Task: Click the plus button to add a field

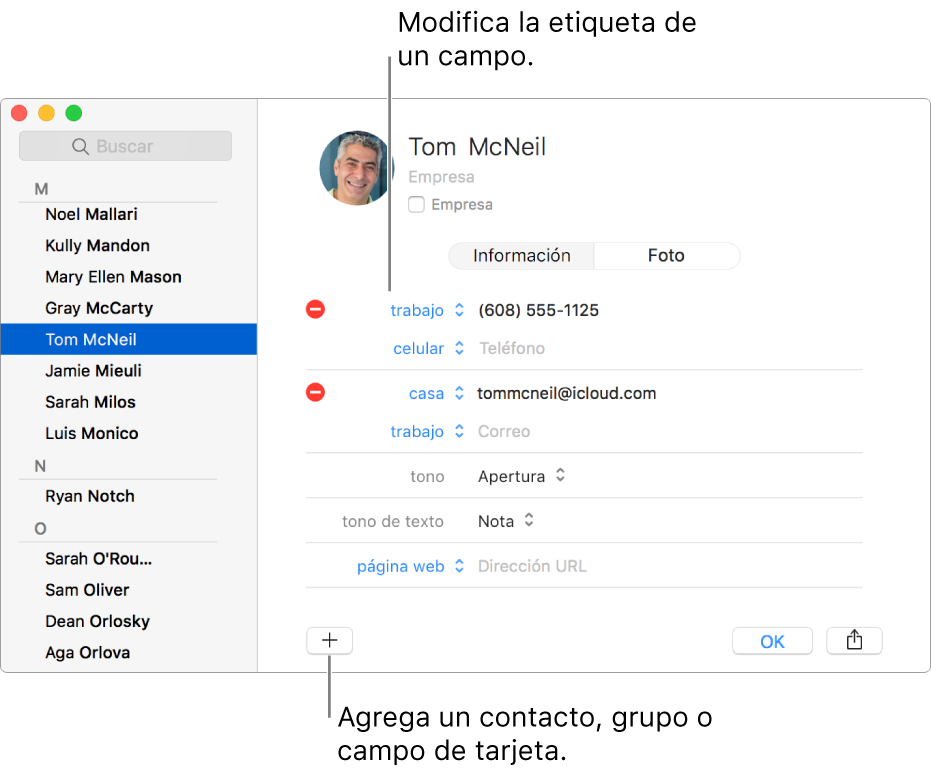Action: coord(330,640)
